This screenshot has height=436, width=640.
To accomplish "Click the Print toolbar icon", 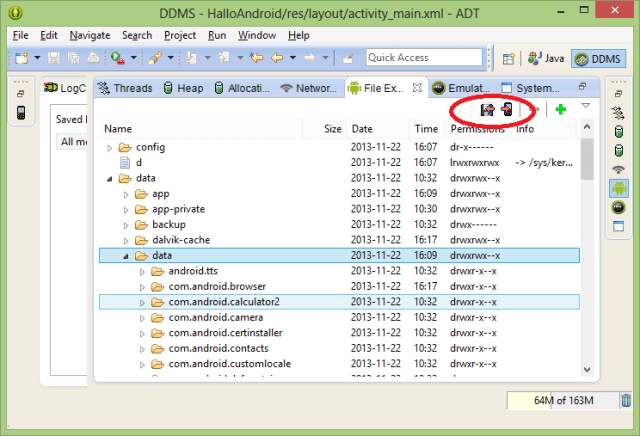I will tap(93, 58).
